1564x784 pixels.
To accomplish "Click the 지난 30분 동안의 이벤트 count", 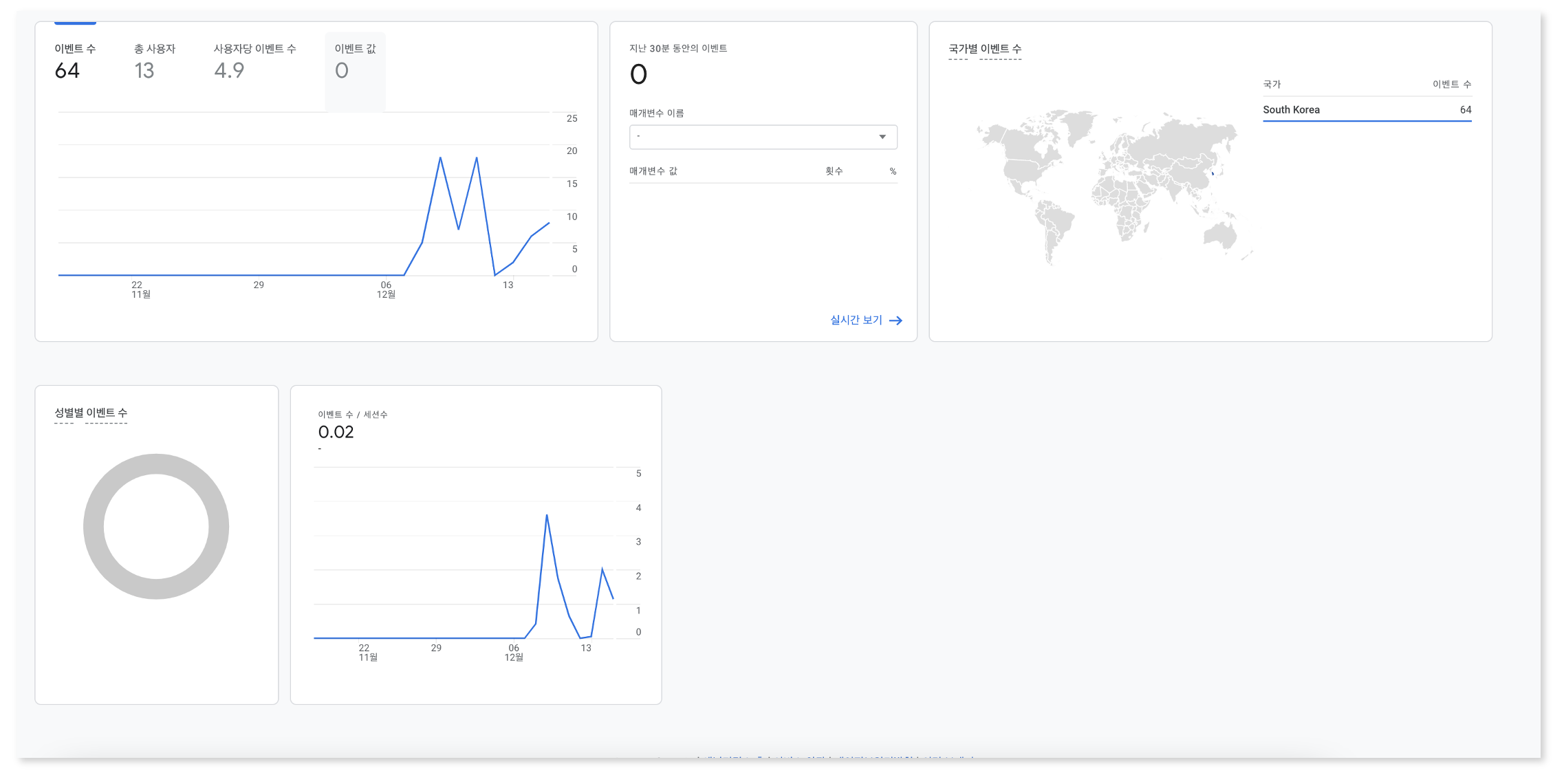I will [638, 74].
